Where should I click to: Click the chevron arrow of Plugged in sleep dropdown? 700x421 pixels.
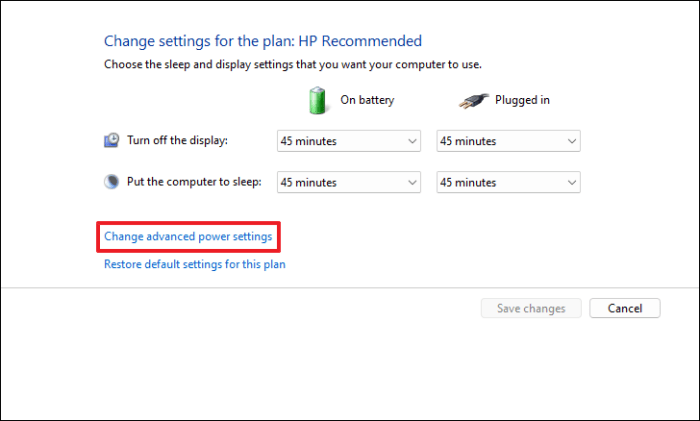point(571,183)
